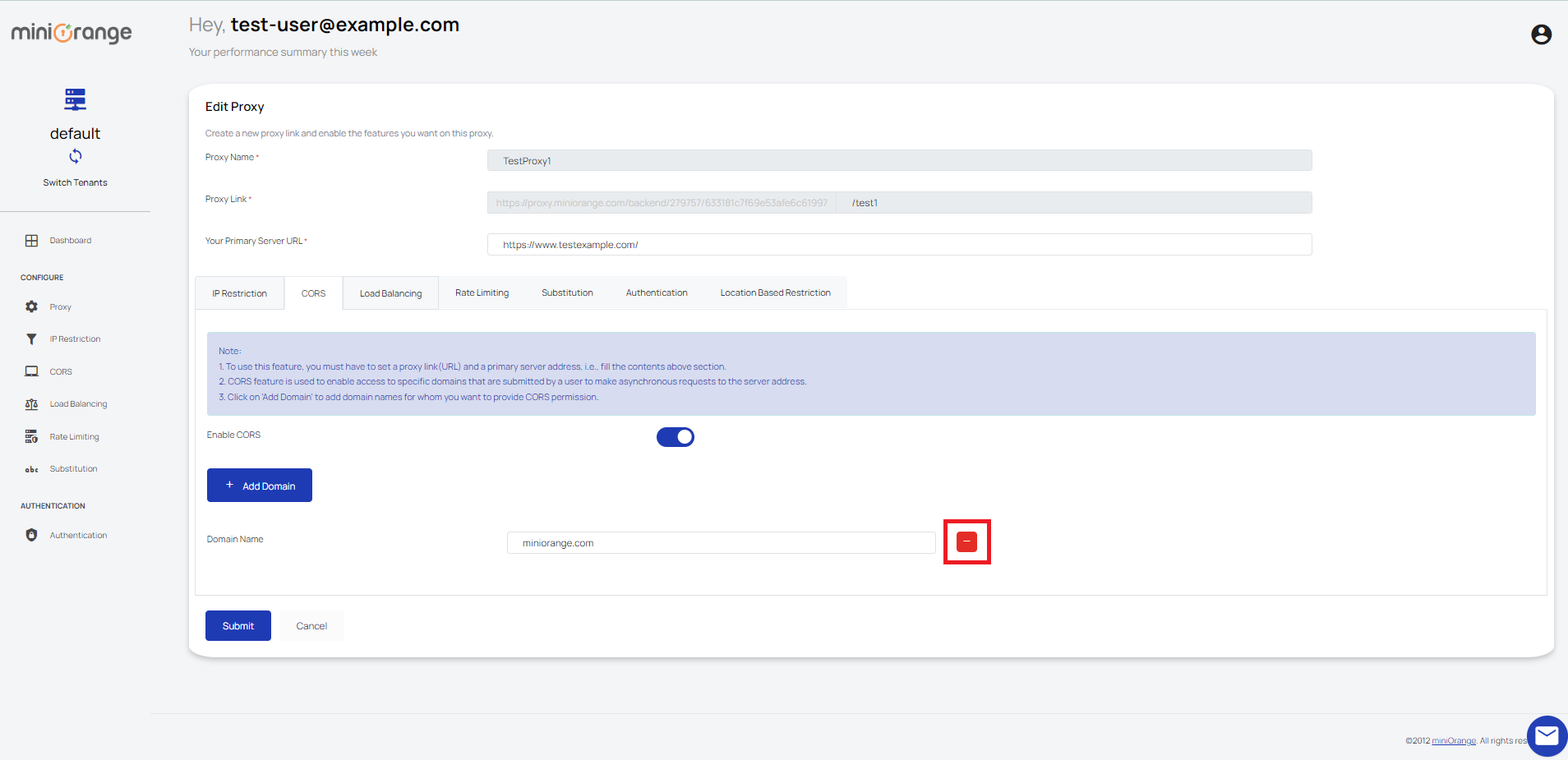Viewport: 1568px width, 760px height.
Task: Click the Proxy gear icon in sidebar
Action: click(31, 306)
